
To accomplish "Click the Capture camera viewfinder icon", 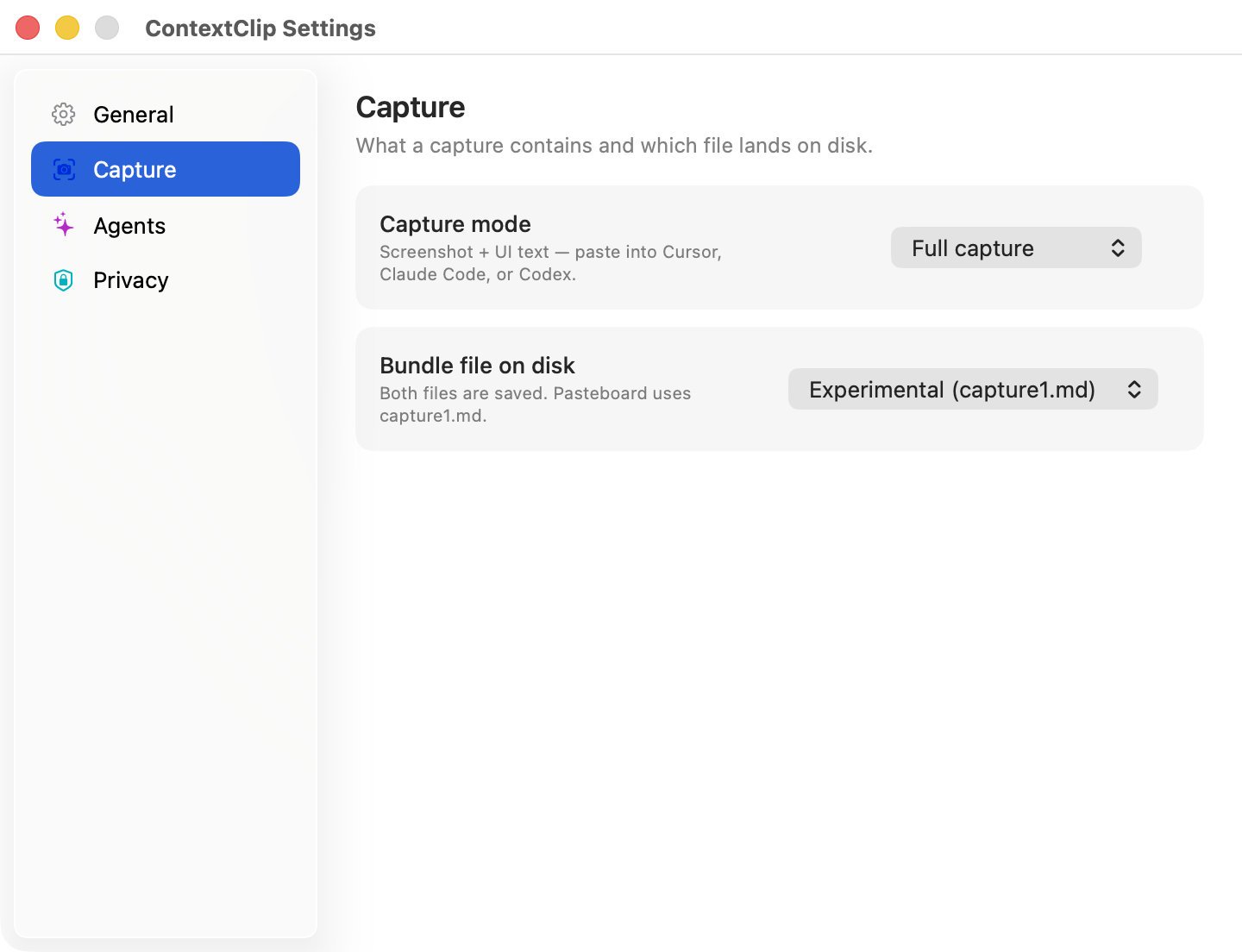I will pyautogui.click(x=64, y=169).
